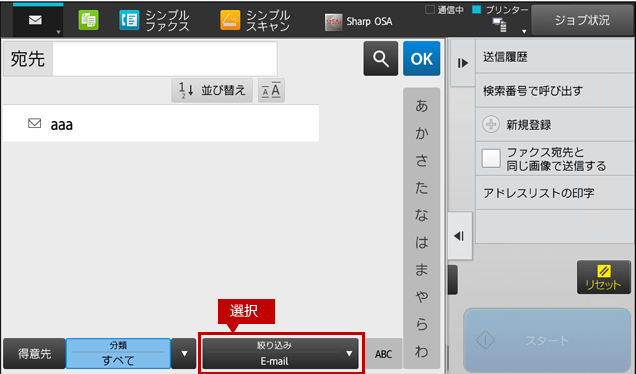Toggle text size with the AA icon
Screen dimensions: 636x374
coord(271,90)
